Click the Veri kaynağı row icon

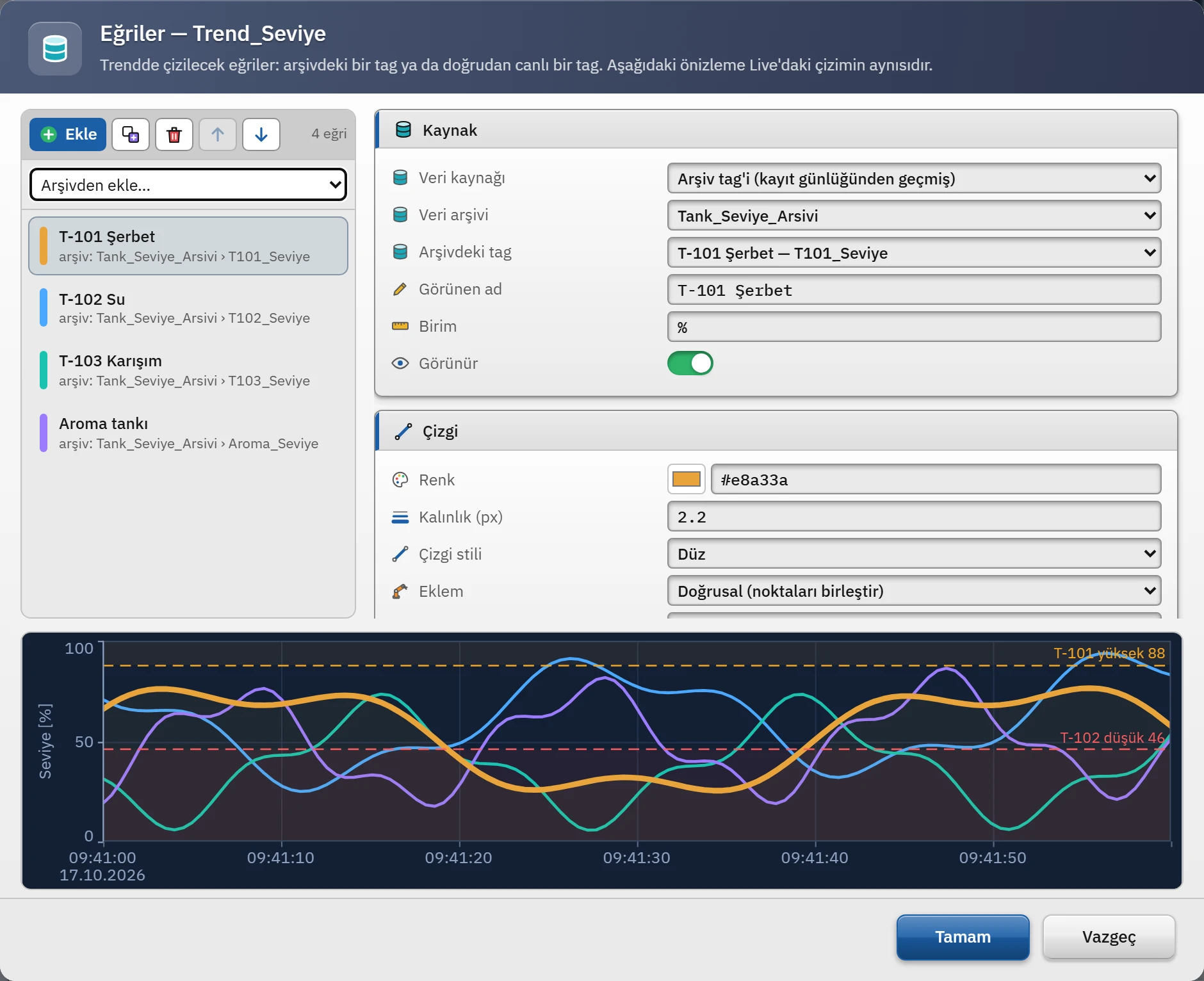(x=400, y=177)
